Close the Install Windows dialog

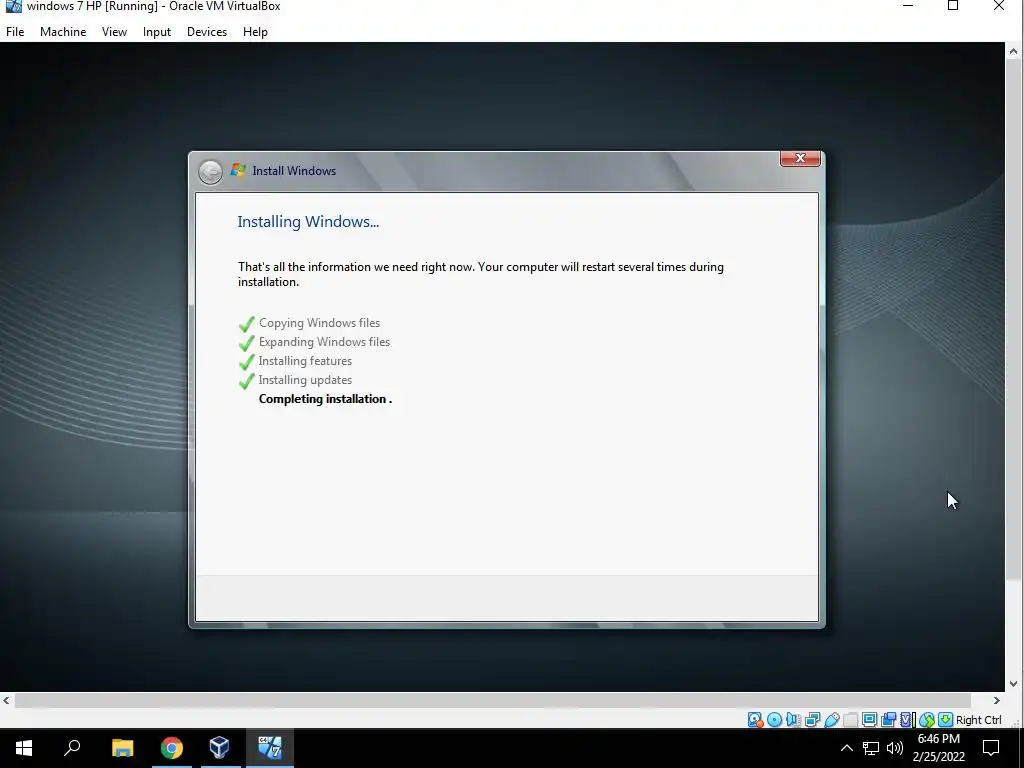click(800, 158)
